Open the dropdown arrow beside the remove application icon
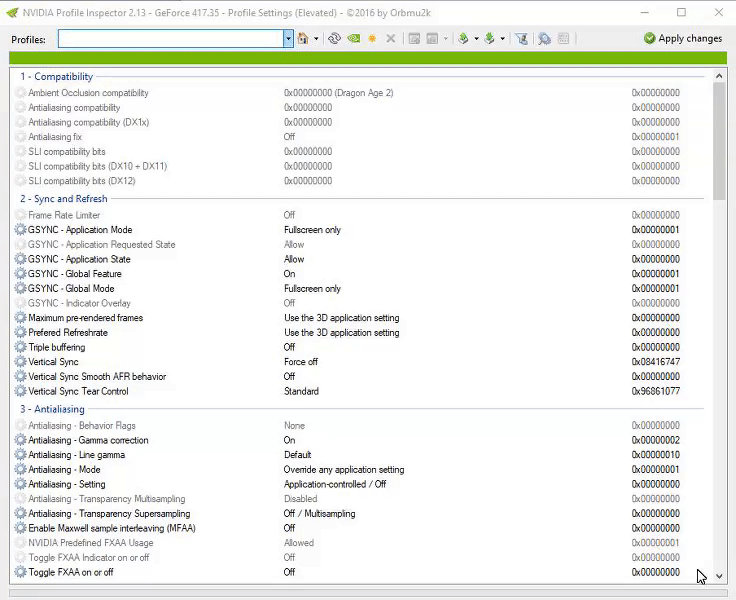The image size is (736, 600). point(445,38)
